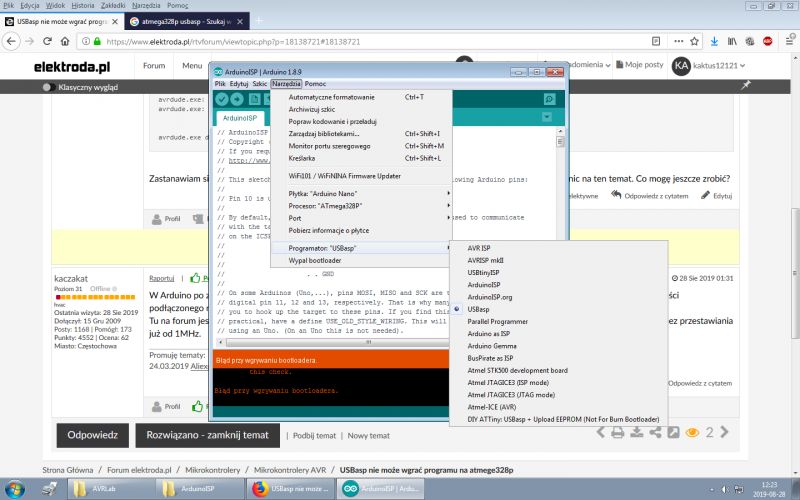This screenshot has height=500, width=800.
Task: Toggle Klasyczny wygląd switch
Action: [x=49, y=87]
